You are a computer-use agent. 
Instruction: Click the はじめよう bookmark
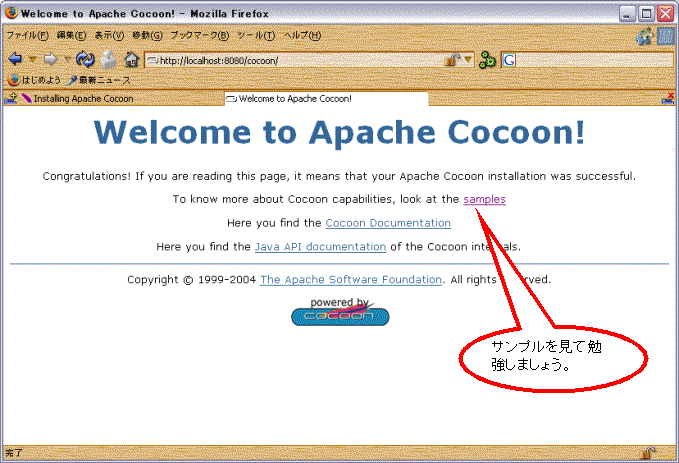34,80
